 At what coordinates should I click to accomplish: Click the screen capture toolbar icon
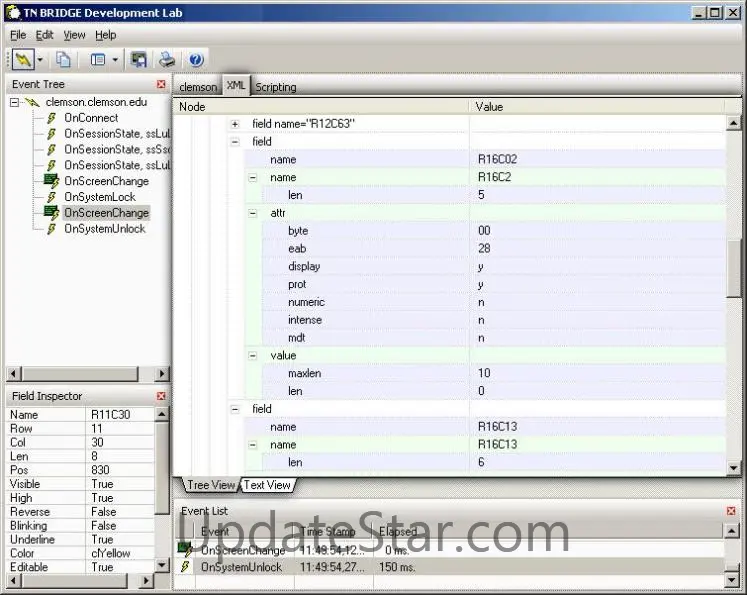pyautogui.click(x=139, y=60)
